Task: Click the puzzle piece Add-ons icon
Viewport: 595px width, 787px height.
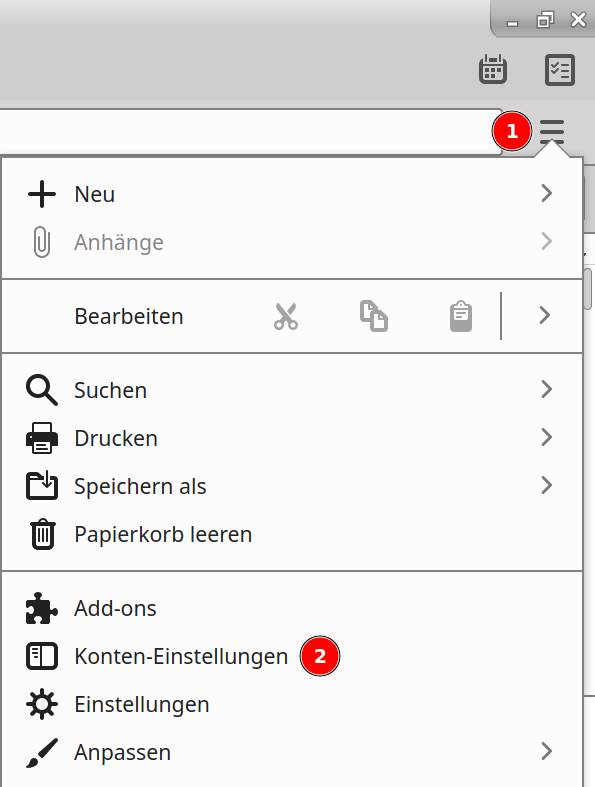Action: pos(42,608)
